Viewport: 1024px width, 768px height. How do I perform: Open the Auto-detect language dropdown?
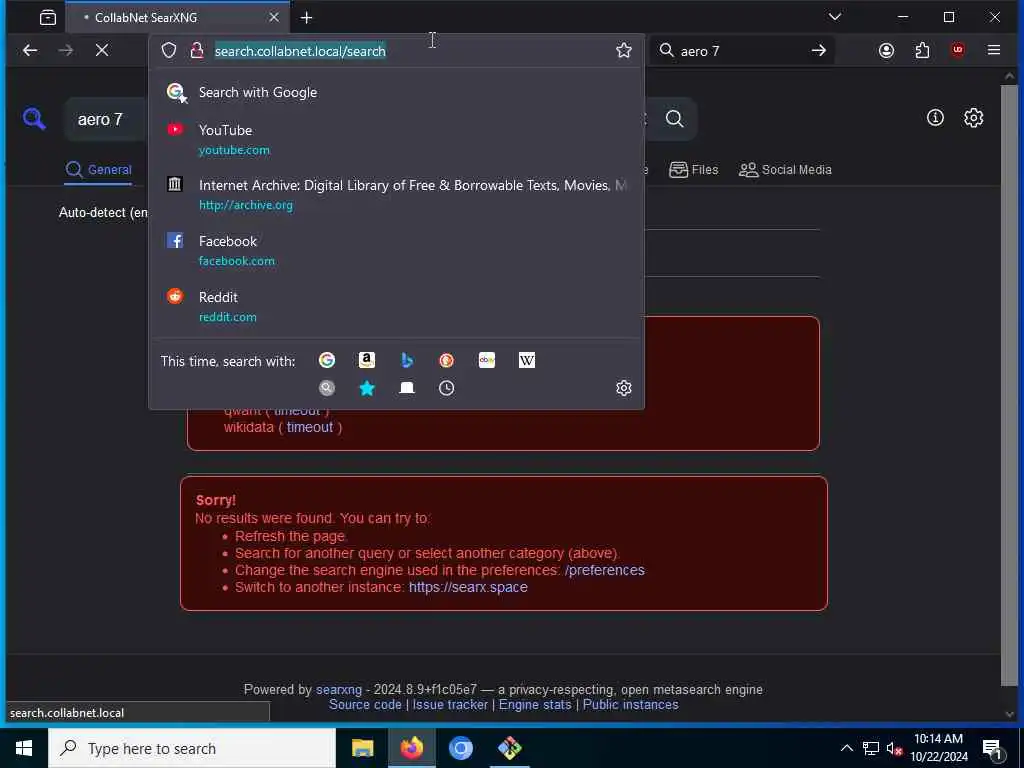[104, 212]
